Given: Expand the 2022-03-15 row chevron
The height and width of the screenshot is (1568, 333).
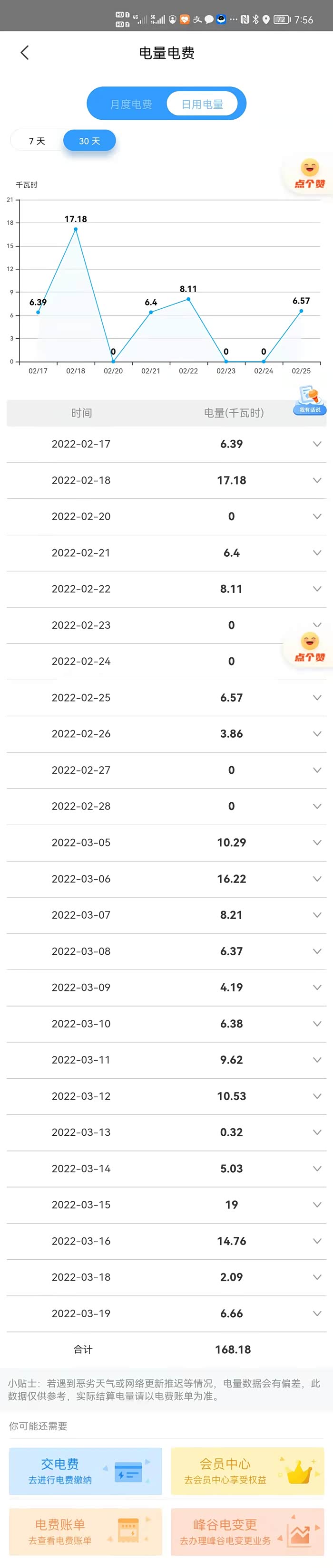Looking at the screenshot, I should (316, 1205).
